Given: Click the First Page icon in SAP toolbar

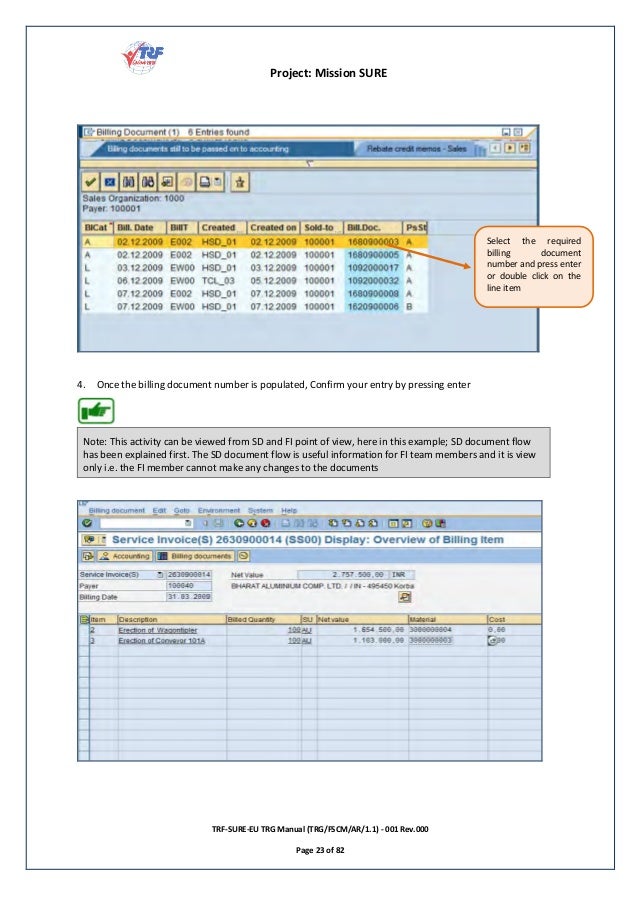Looking at the screenshot, I should 333,523.
